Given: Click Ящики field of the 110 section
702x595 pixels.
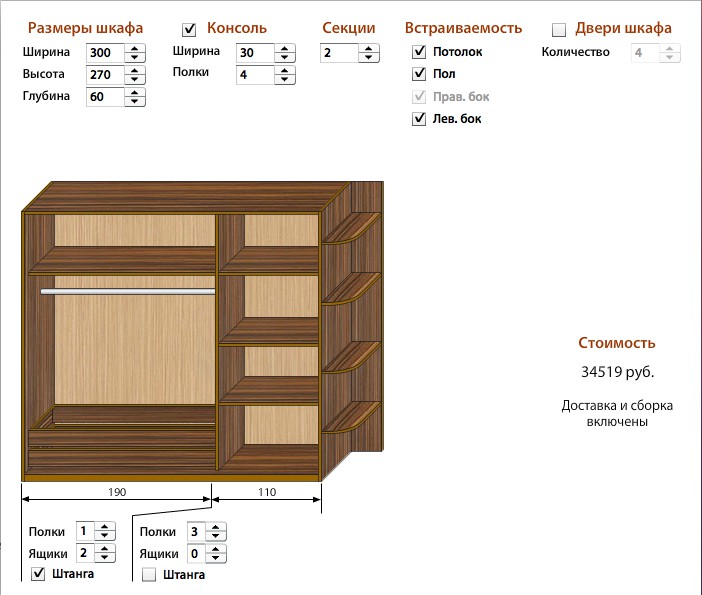Looking at the screenshot, I should click(x=196, y=554).
